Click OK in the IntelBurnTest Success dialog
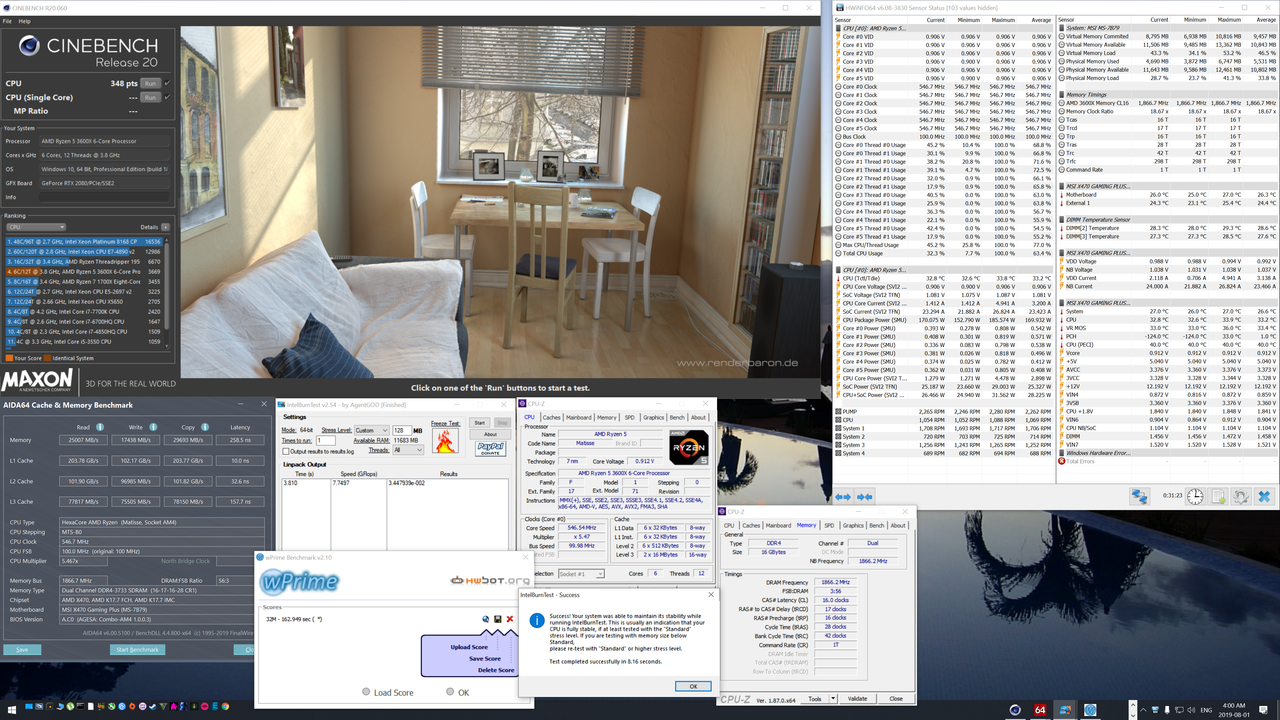Image resolution: width=1280 pixels, height=720 pixels. (x=693, y=686)
